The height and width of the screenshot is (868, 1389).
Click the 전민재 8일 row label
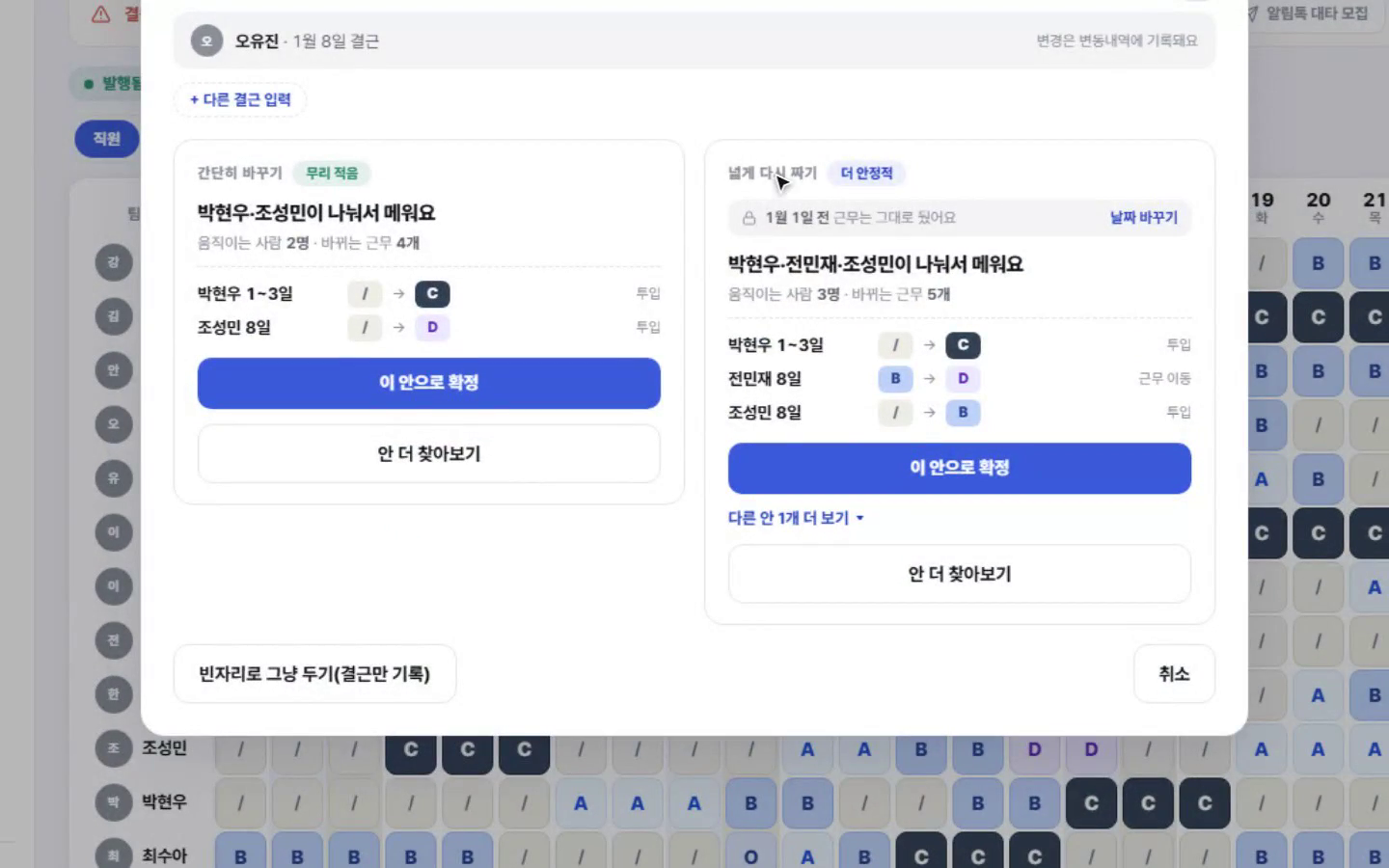pyautogui.click(x=765, y=378)
